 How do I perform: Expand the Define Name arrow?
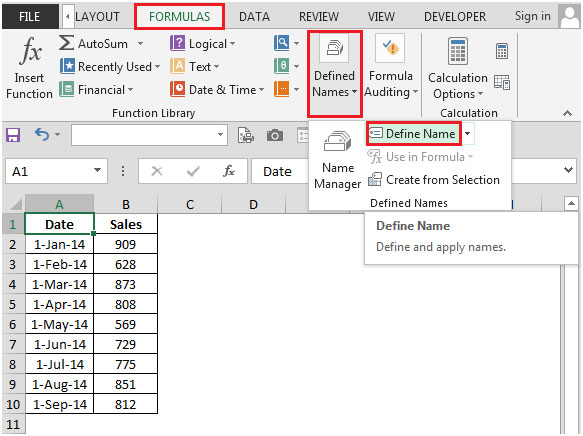pyautogui.click(x=468, y=133)
